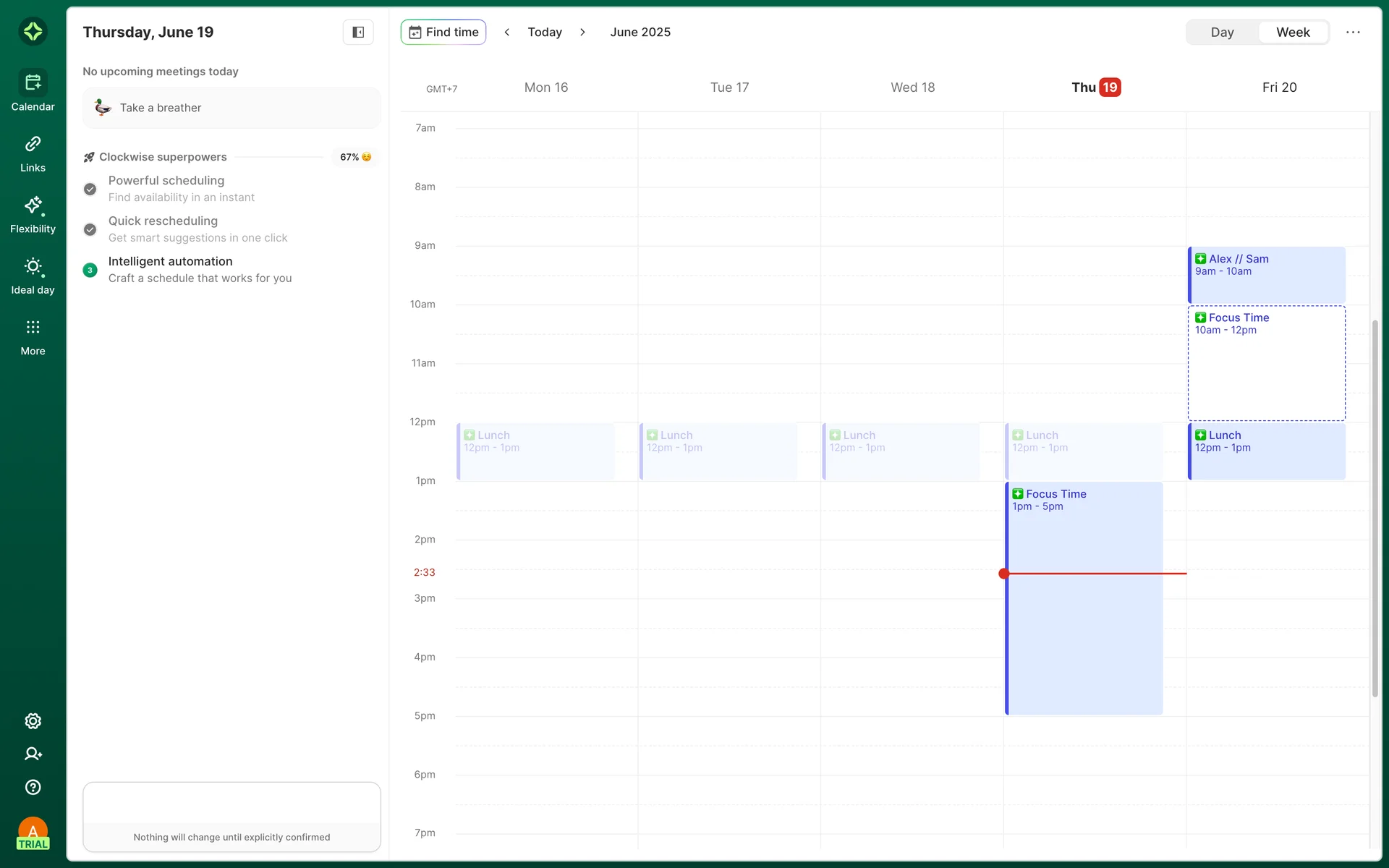Open the help question mark icon

coord(33,787)
